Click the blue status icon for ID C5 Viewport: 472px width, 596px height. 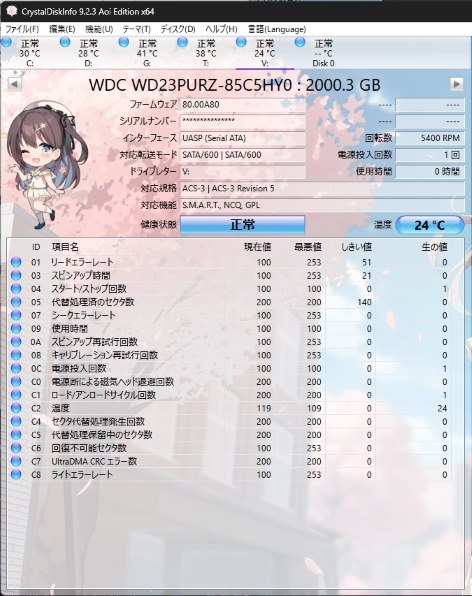point(16,435)
